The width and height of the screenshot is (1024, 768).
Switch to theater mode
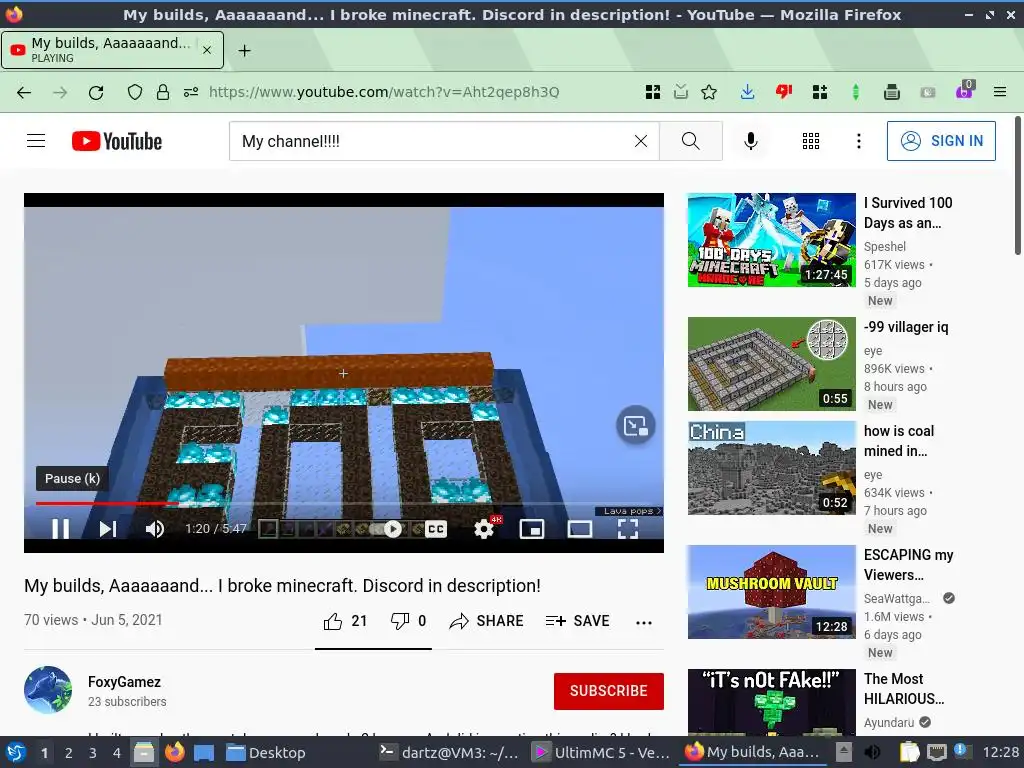click(x=579, y=528)
